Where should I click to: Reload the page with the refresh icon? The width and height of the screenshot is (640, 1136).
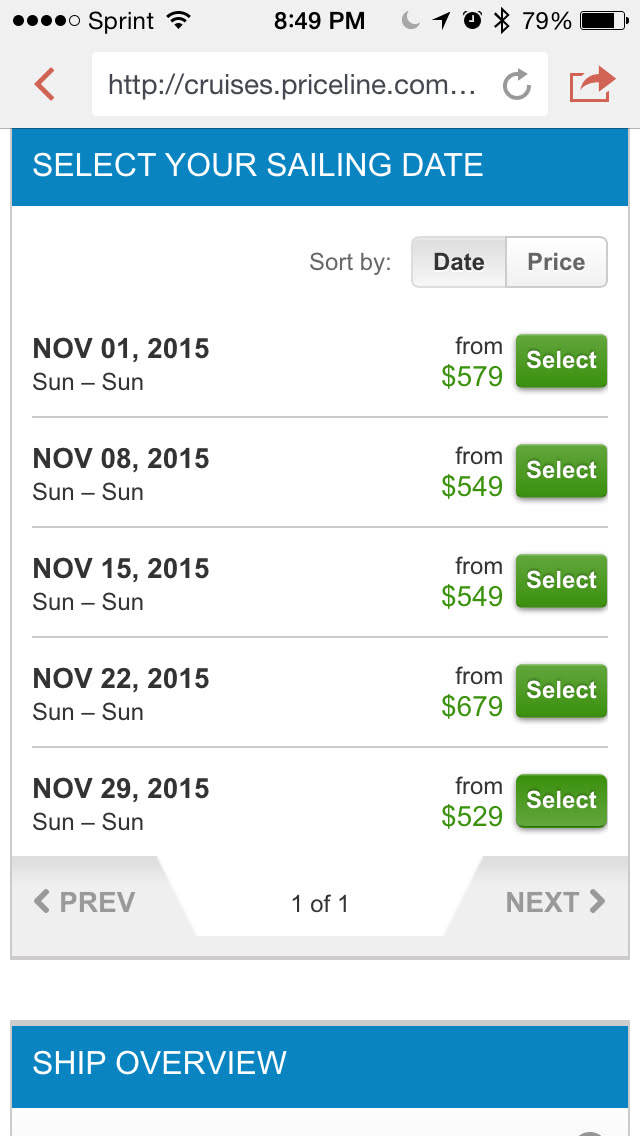[516, 85]
